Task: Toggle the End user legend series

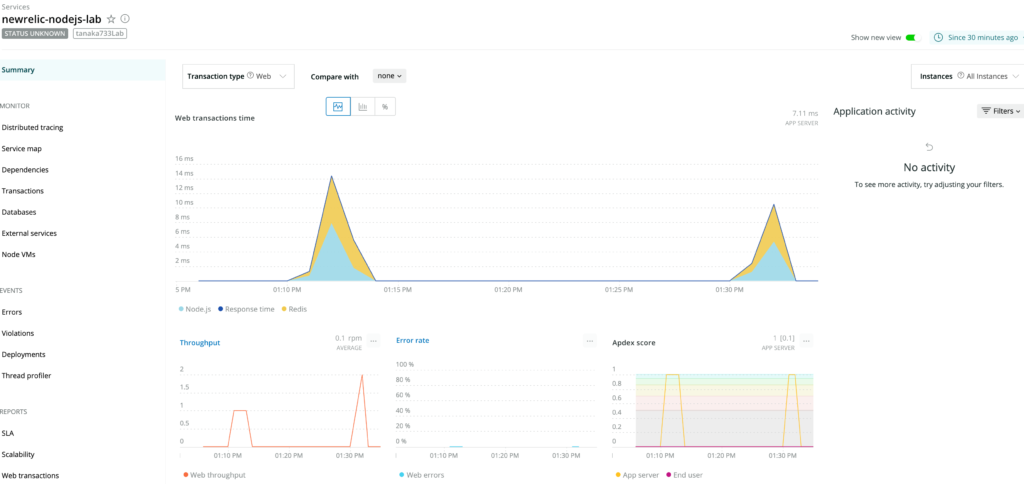Action: tap(684, 475)
